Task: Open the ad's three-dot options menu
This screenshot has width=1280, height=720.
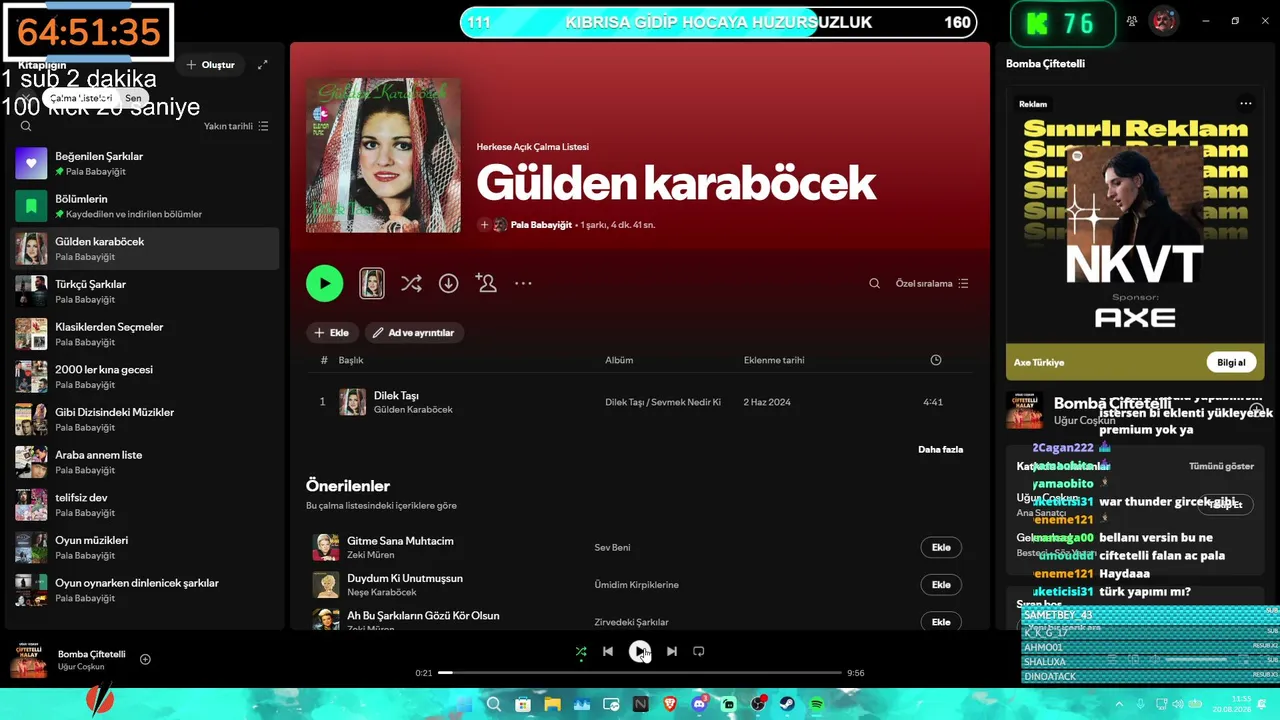Action: [1246, 103]
